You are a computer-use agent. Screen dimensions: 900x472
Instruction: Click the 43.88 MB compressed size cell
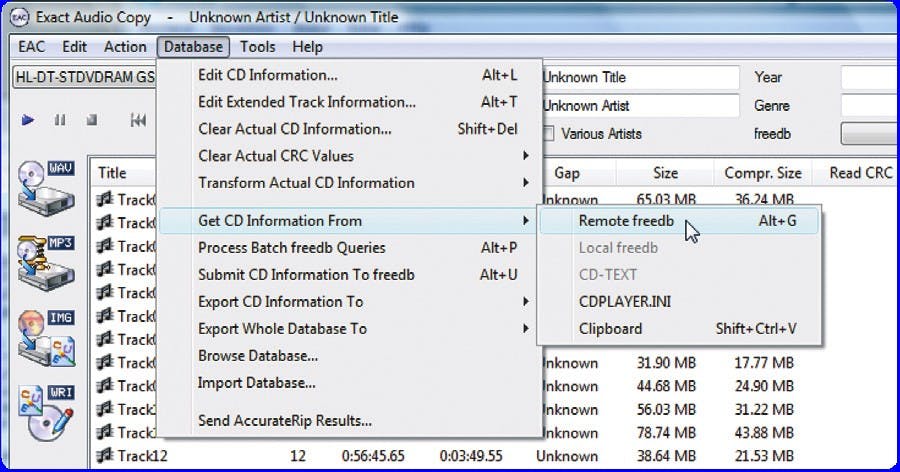click(x=764, y=433)
